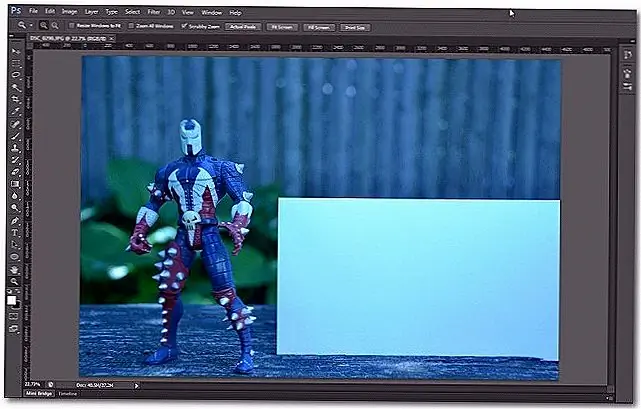The height and width of the screenshot is (409, 641).
Task: Switch to the Timeline tab
Action: 68,394
